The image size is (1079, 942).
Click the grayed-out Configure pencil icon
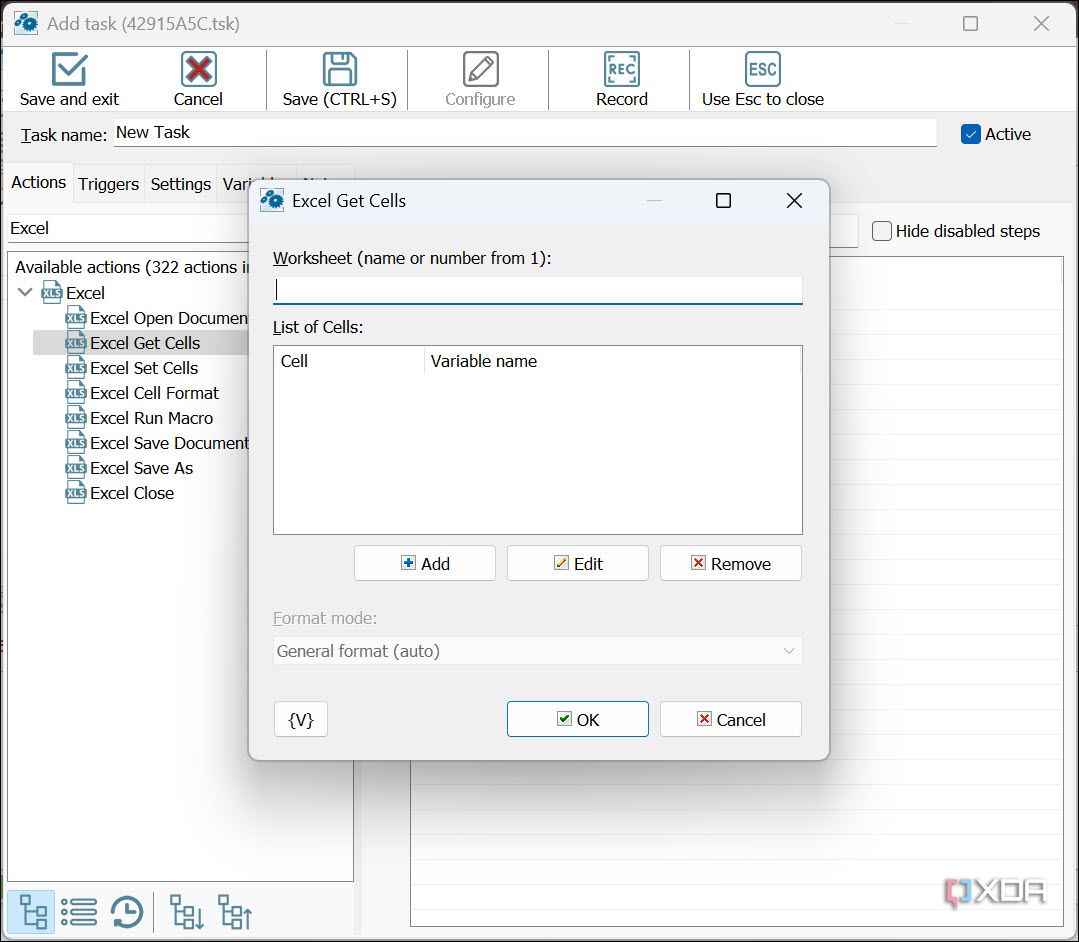(478, 68)
